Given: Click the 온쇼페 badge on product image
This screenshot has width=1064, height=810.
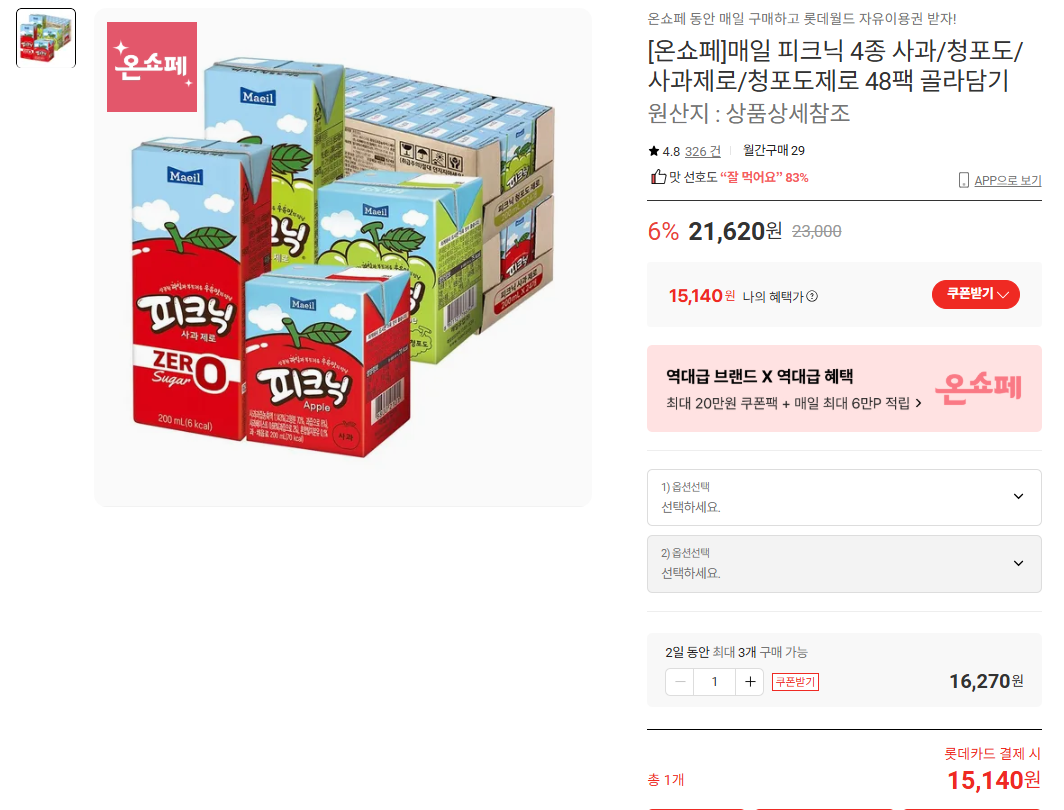Looking at the screenshot, I should [x=152, y=66].
